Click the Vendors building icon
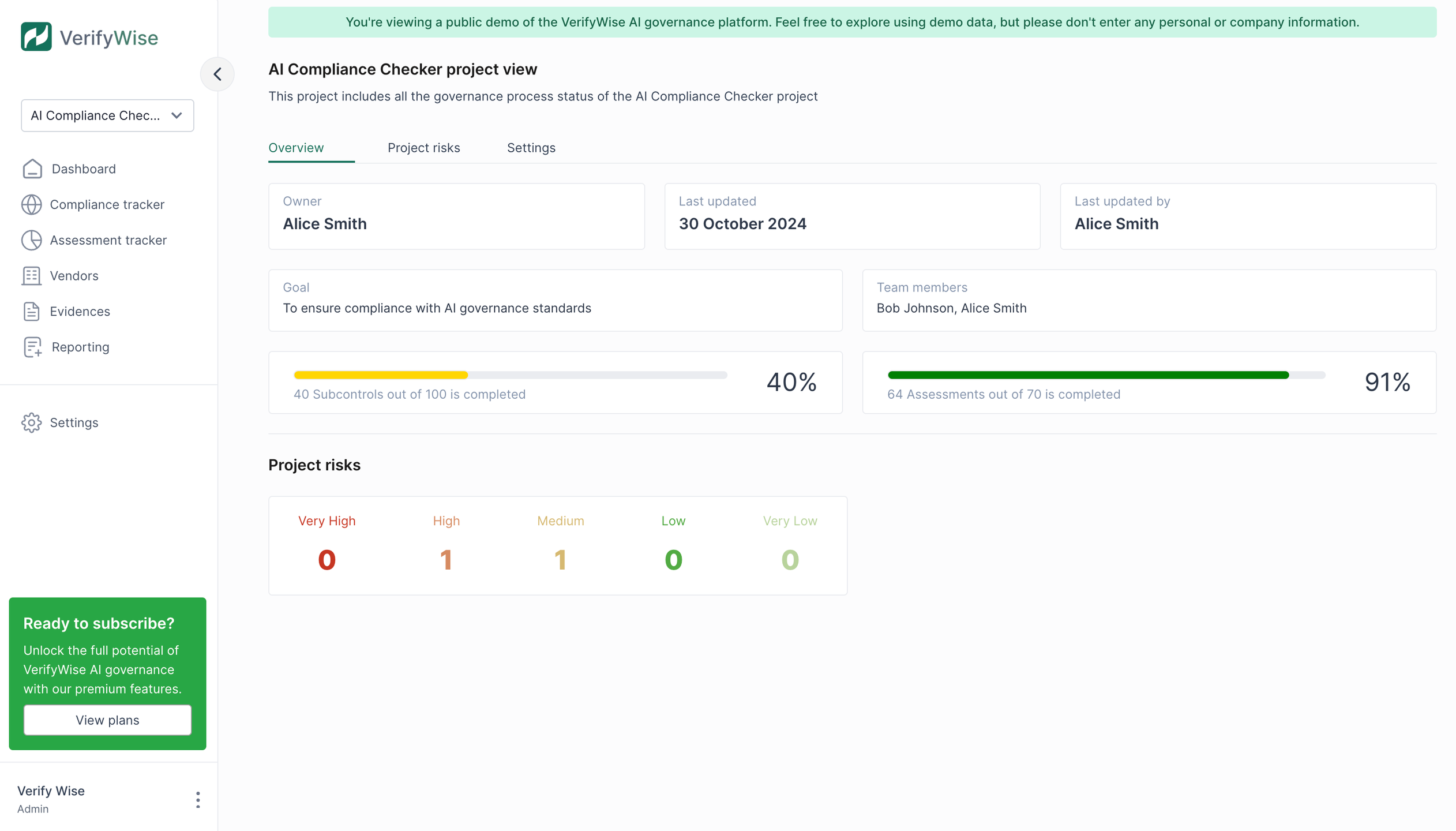 coord(32,276)
